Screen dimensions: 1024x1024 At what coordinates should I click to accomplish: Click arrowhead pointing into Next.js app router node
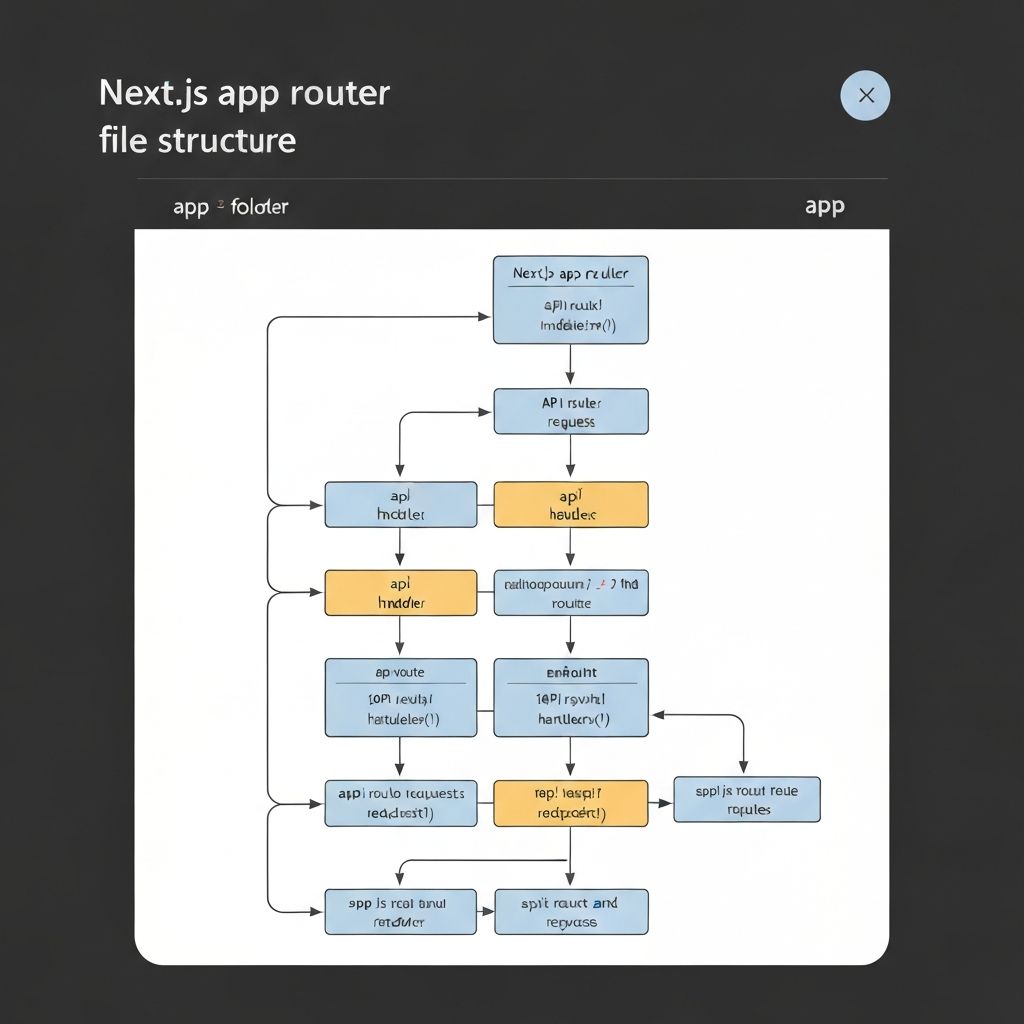[x=485, y=317]
